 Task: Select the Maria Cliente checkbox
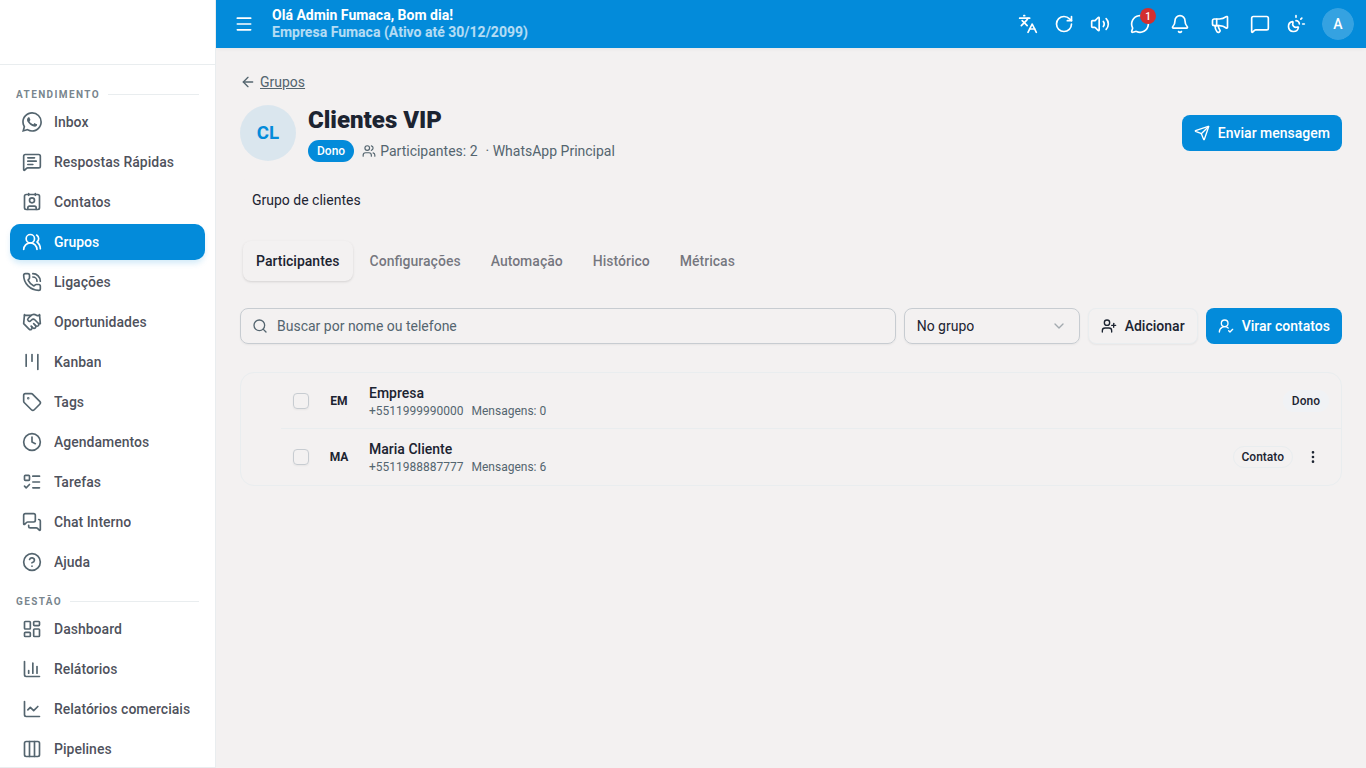coord(301,457)
